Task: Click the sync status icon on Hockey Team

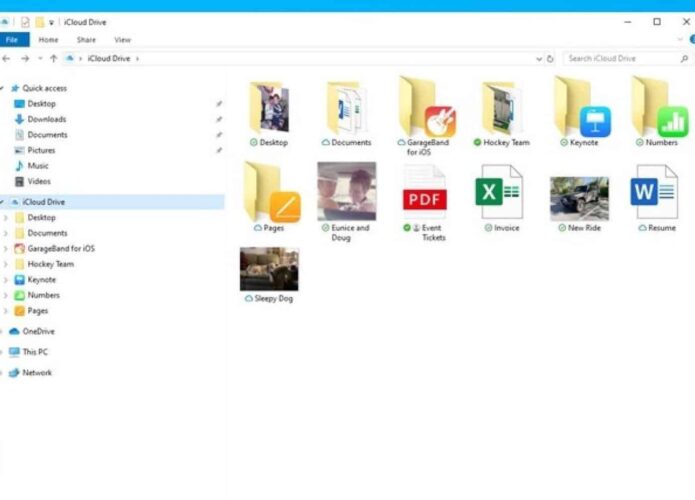Action: pyautogui.click(x=477, y=142)
